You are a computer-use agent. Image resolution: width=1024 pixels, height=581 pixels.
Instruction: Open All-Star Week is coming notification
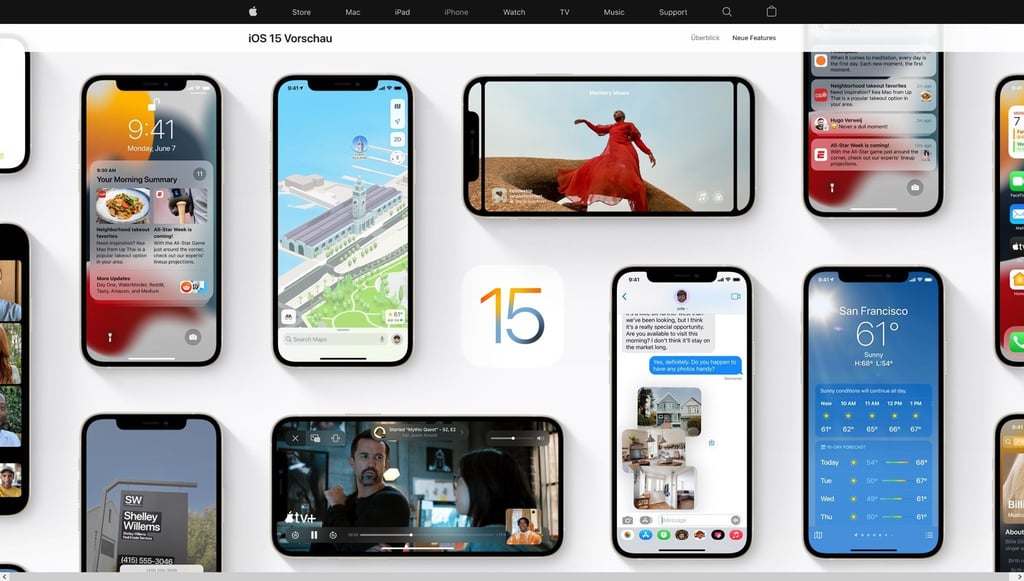click(x=872, y=155)
